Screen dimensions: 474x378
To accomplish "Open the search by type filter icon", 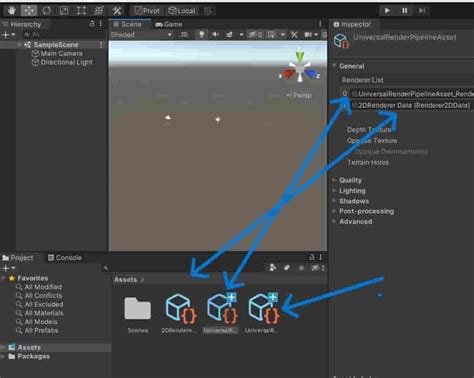I will pyautogui.click(x=273, y=268).
